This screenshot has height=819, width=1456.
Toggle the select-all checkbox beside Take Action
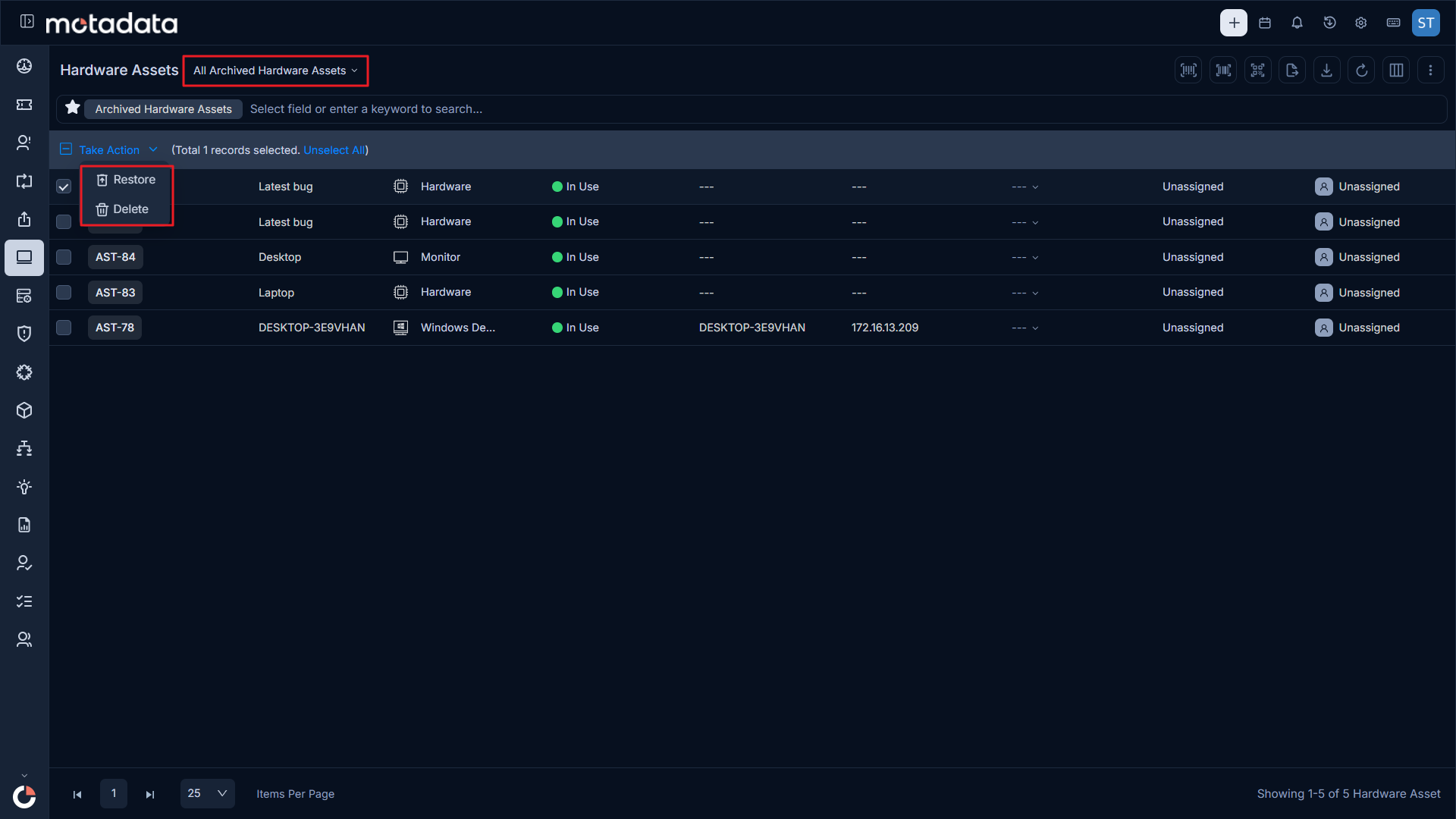(66, 149)
